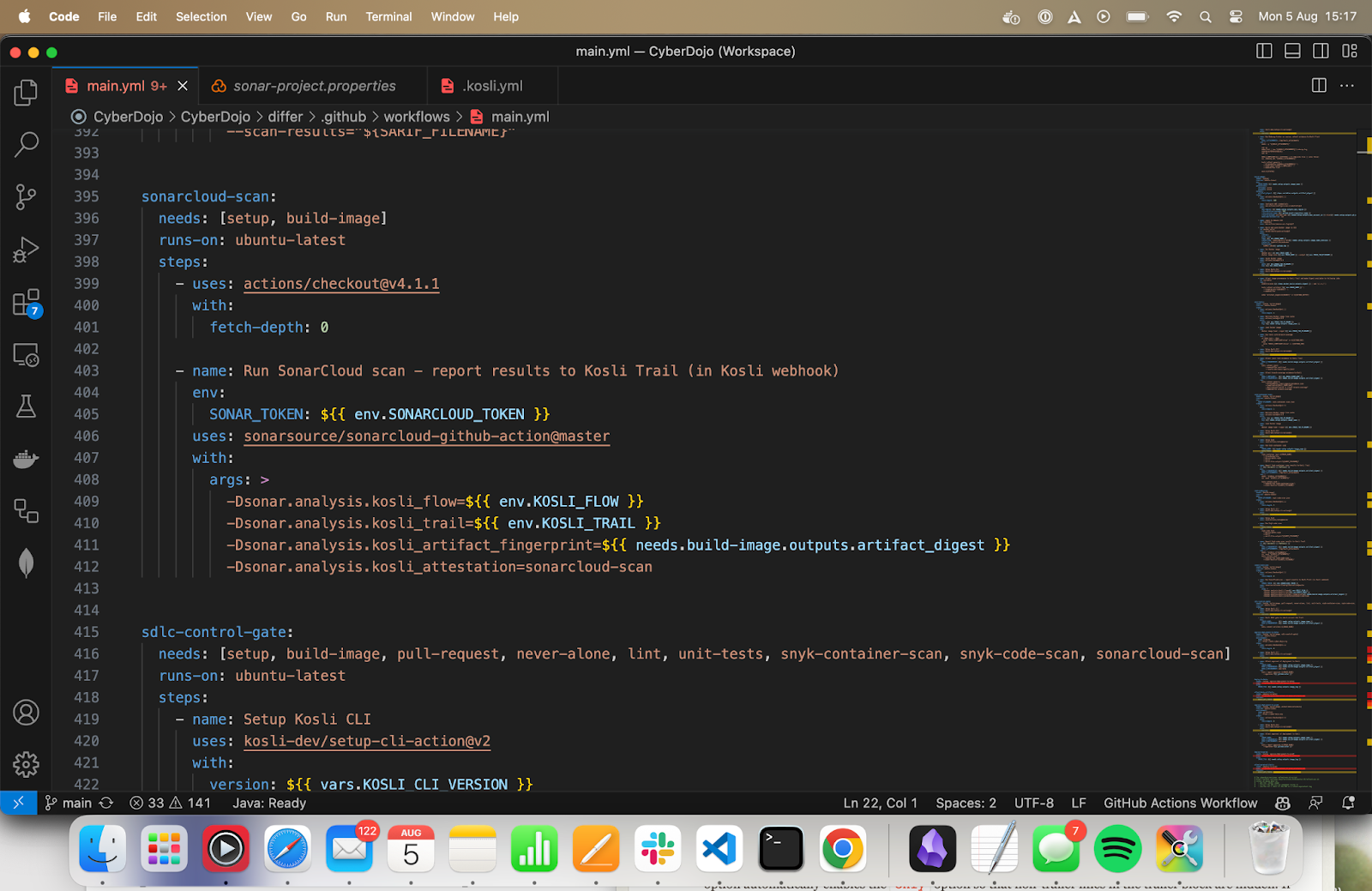Open the Run menu
Screen dimensions: 1372x891
(336, 16)
